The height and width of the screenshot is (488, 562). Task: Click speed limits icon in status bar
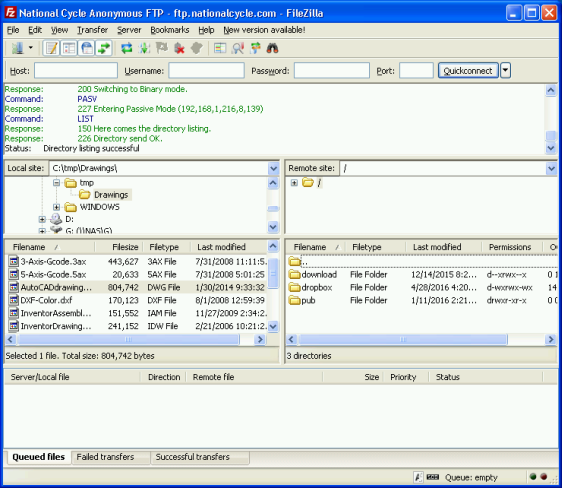tap(433, 477)
